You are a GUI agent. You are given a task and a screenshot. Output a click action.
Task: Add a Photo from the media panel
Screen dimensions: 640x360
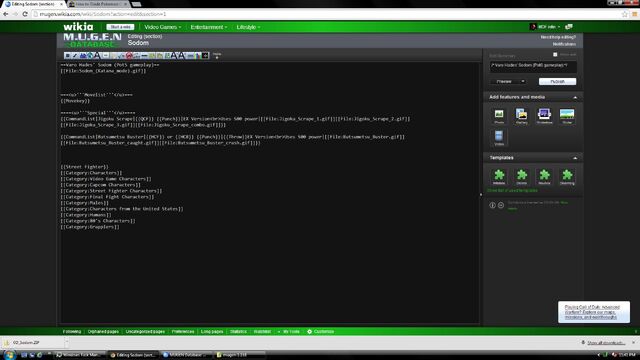point(499,116)
